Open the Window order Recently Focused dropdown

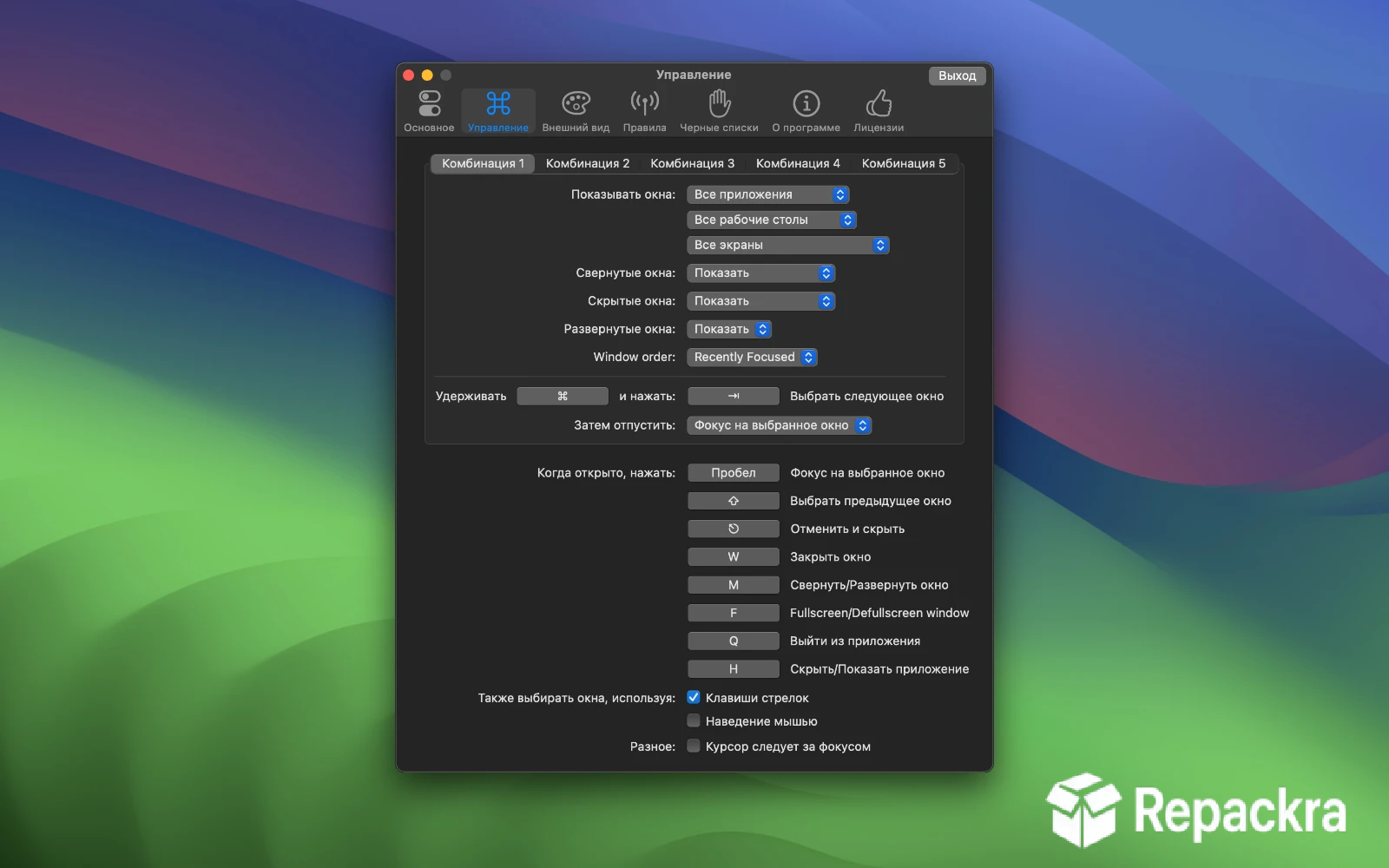pos(752,357)
